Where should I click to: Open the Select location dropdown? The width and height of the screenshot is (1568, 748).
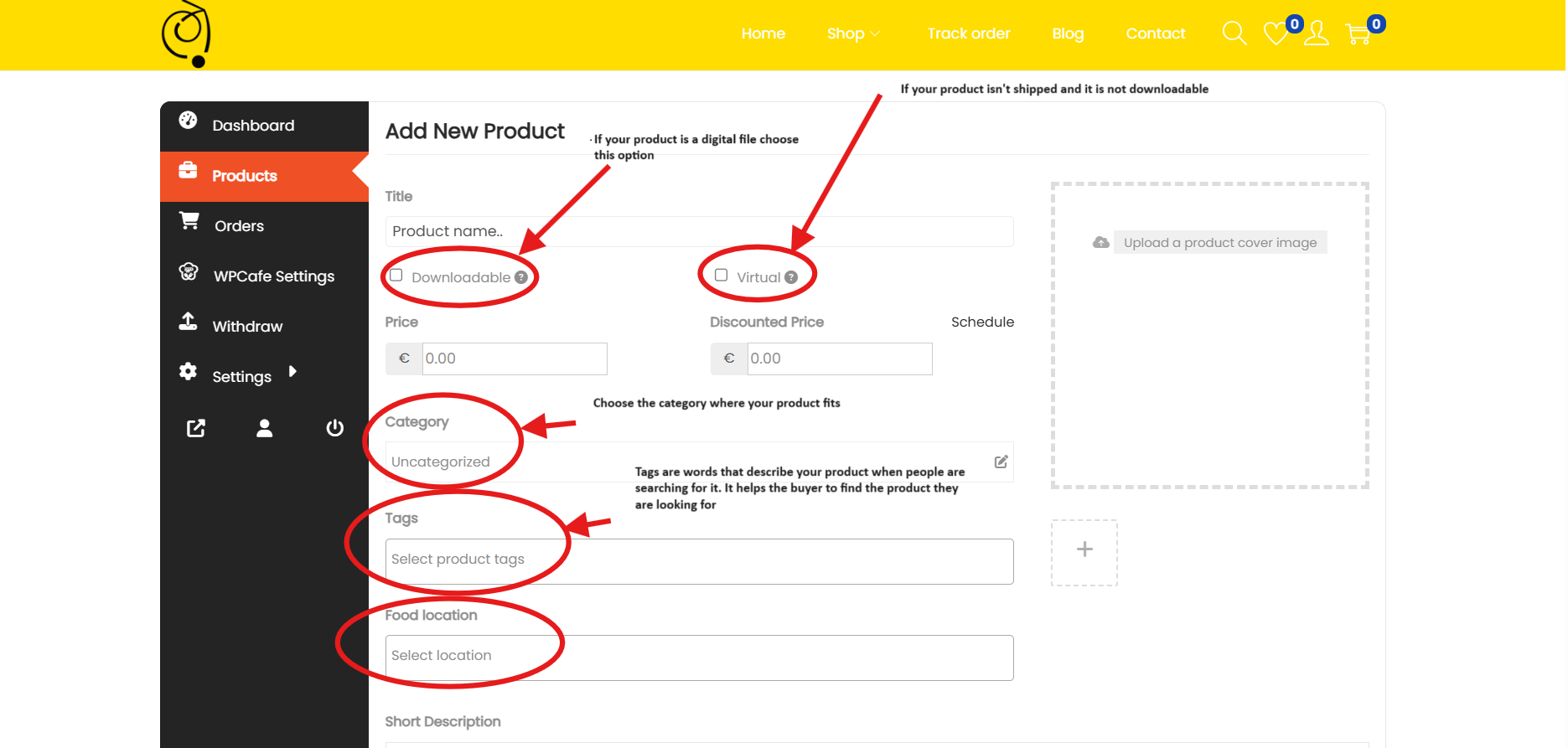(x=699, y=658)
